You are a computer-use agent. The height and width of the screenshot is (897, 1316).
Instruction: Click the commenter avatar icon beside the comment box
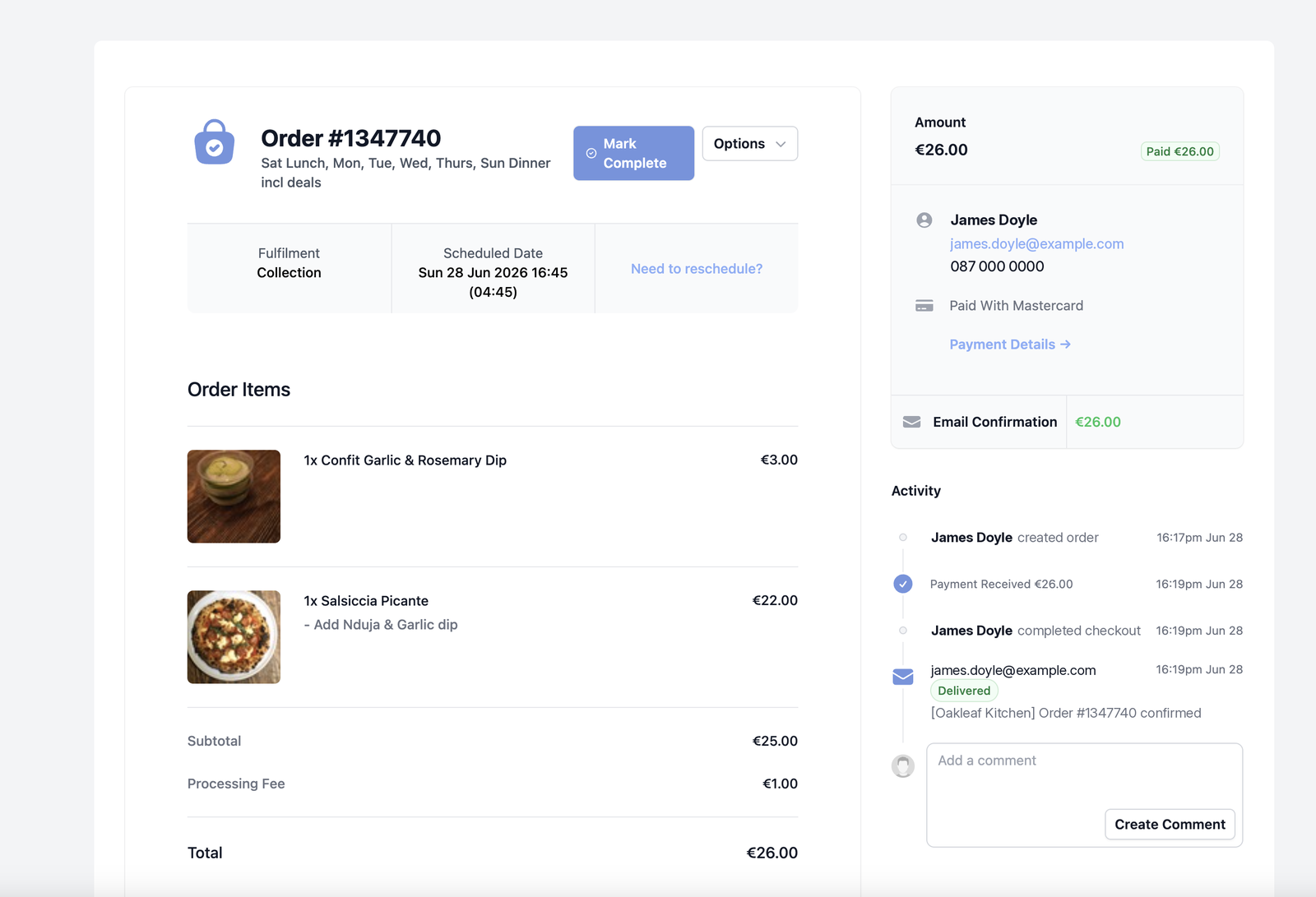pyautogui.click(x=903, y=766)
